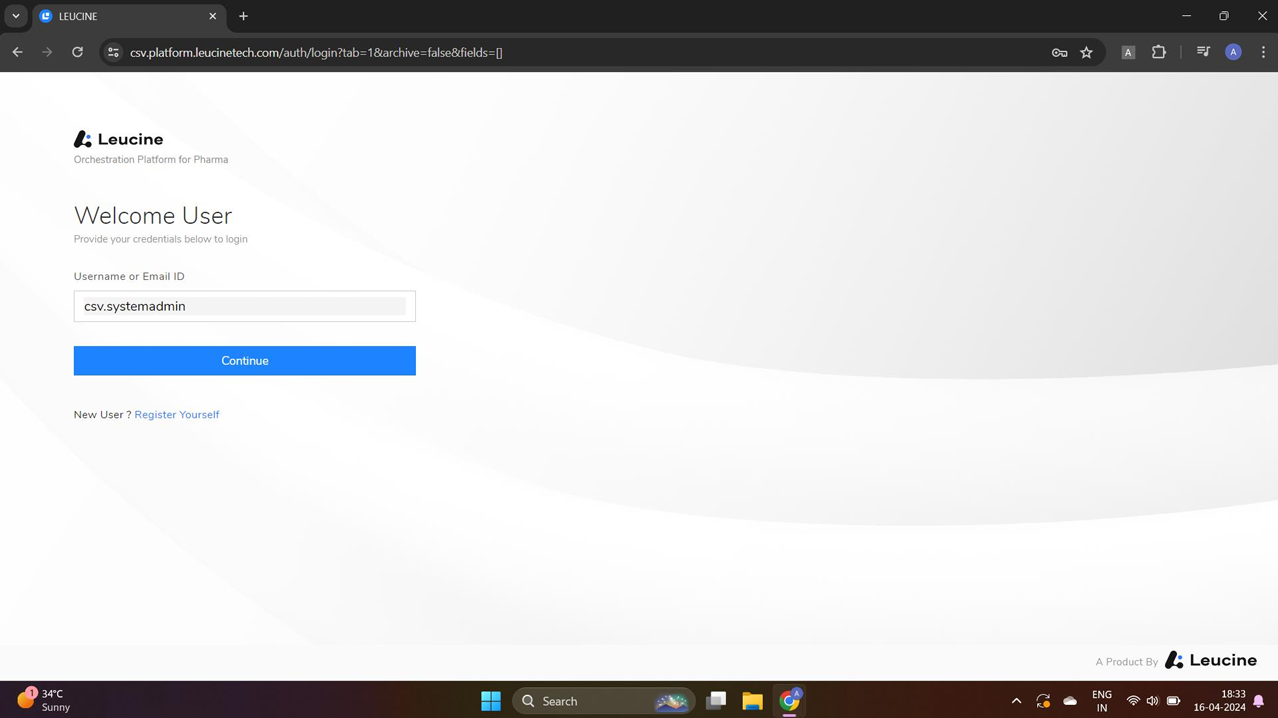This screenshot has height=718, width=1278.
Task: Click the Leucine logo in footer
Action: pos(1211,660)
